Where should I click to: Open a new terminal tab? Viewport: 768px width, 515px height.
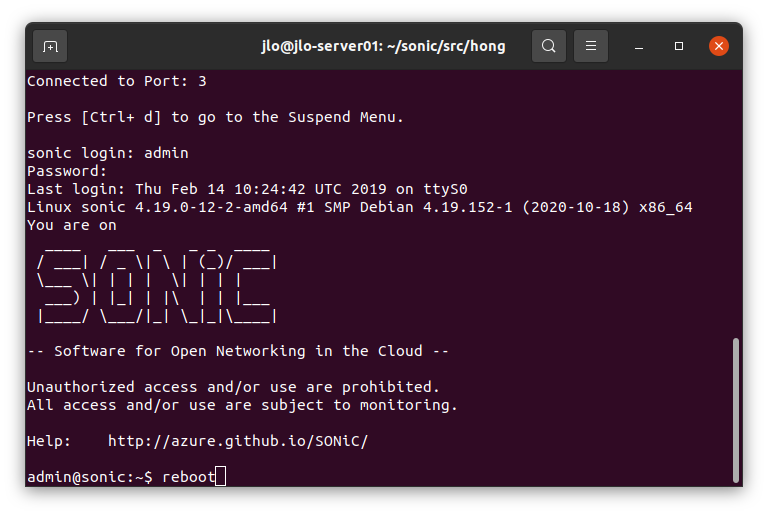pyautogui.click(x=50, y=46)
